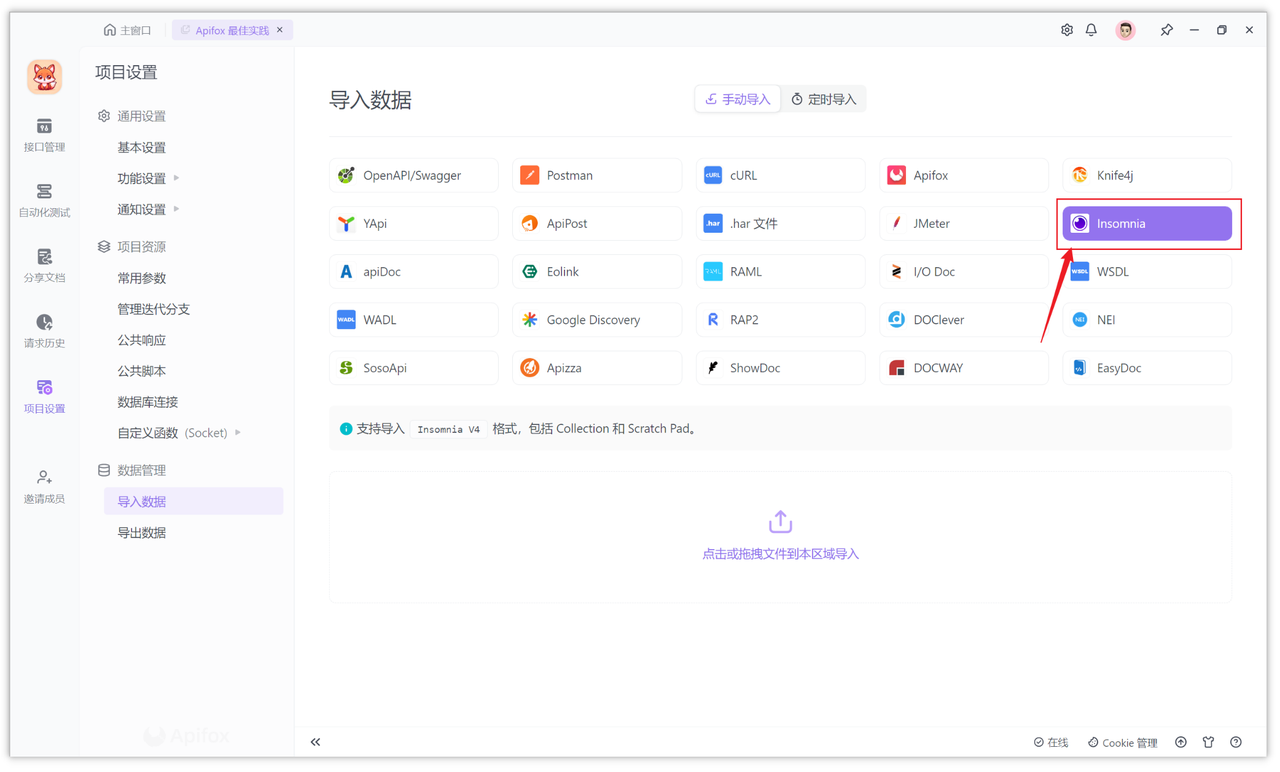Open help question mark icon

[x=1236, y=742]
